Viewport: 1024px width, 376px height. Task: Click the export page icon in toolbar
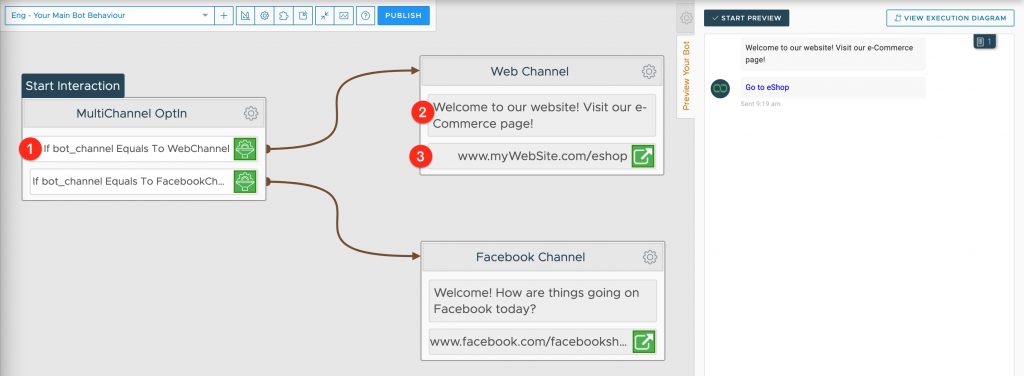tap(303, 15)
